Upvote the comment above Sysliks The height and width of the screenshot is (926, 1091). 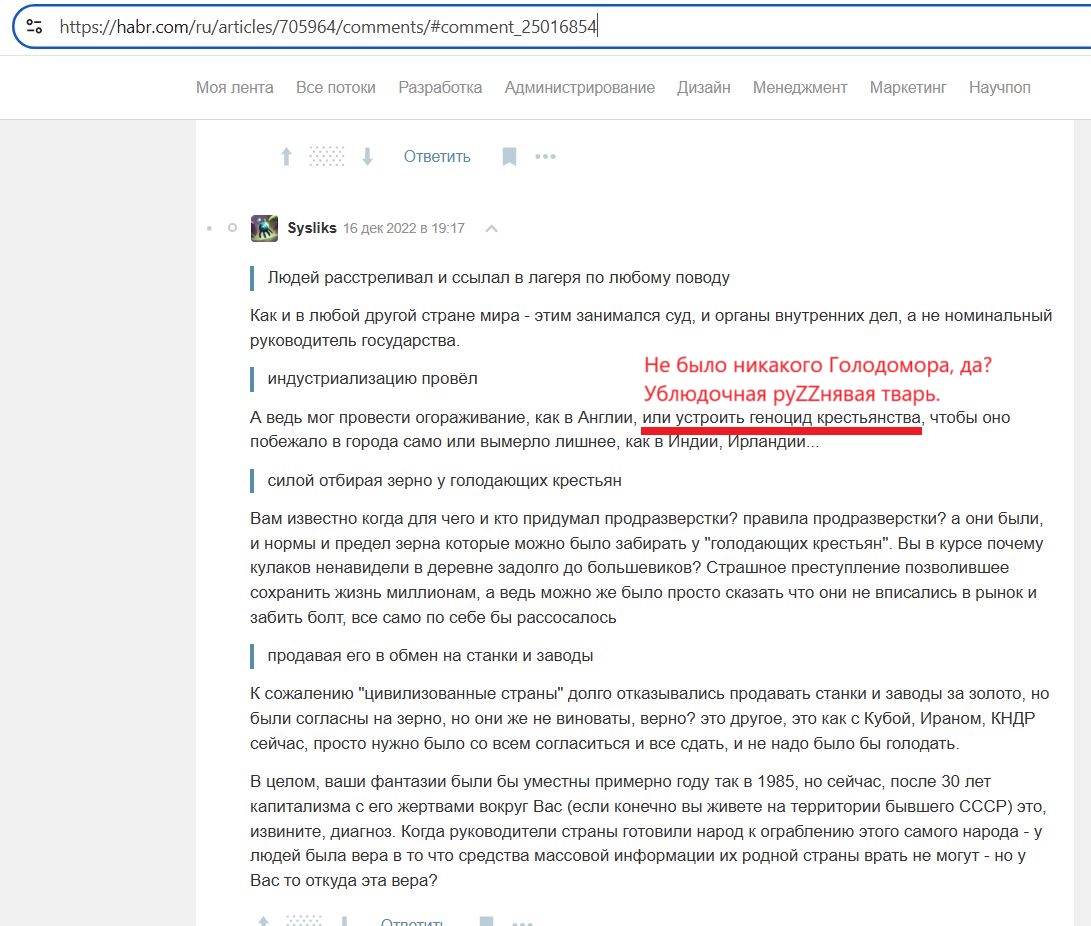pos(286,157)
